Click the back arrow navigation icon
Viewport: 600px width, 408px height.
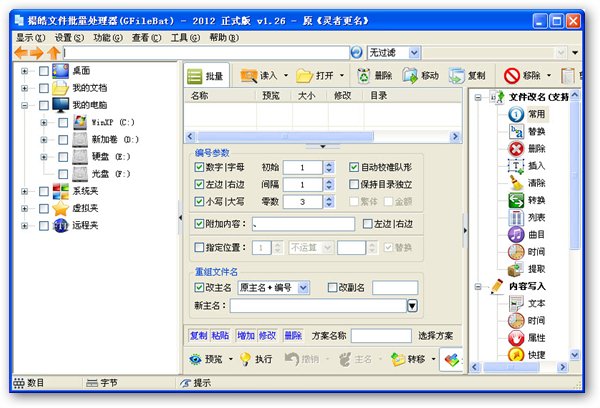coord(21,52)
